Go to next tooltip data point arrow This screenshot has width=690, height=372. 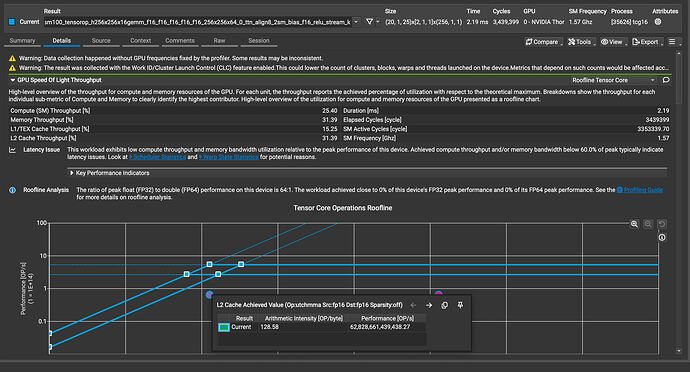click(429, 305)
